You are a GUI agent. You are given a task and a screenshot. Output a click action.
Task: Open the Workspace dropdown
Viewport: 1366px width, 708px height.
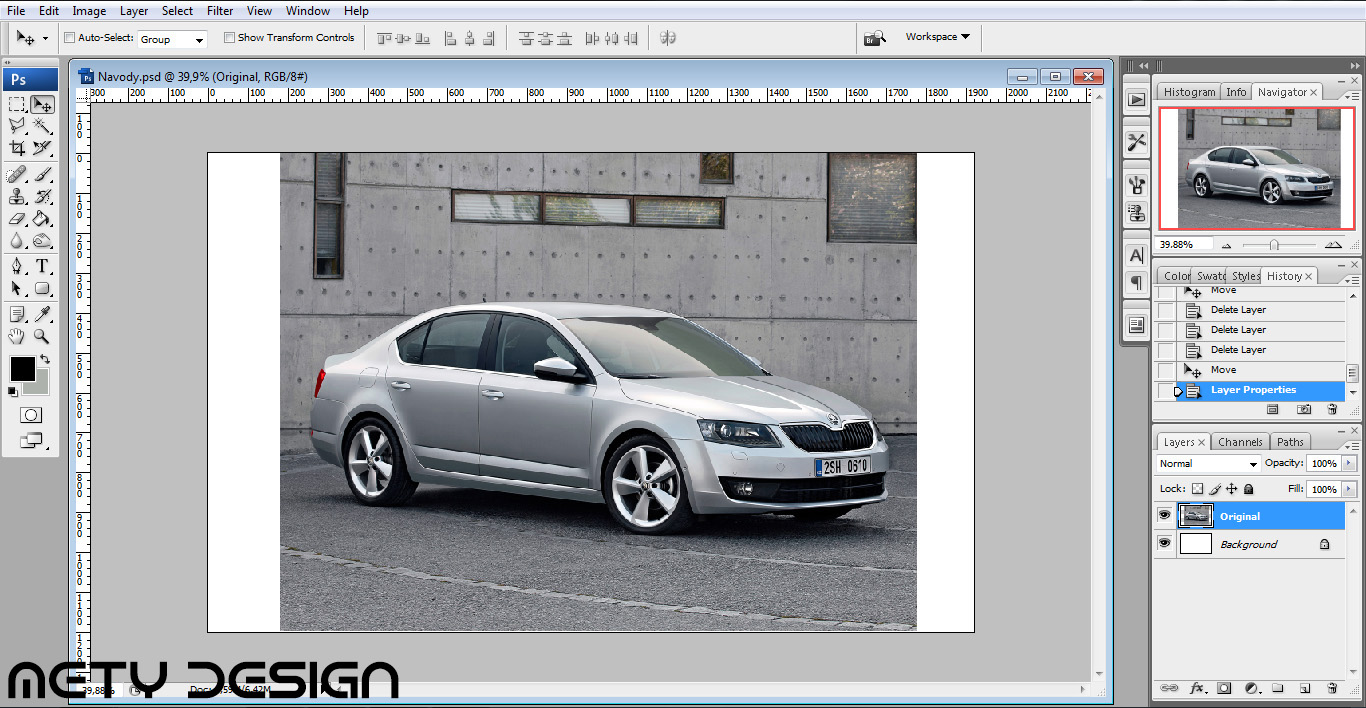pos(937,37)
